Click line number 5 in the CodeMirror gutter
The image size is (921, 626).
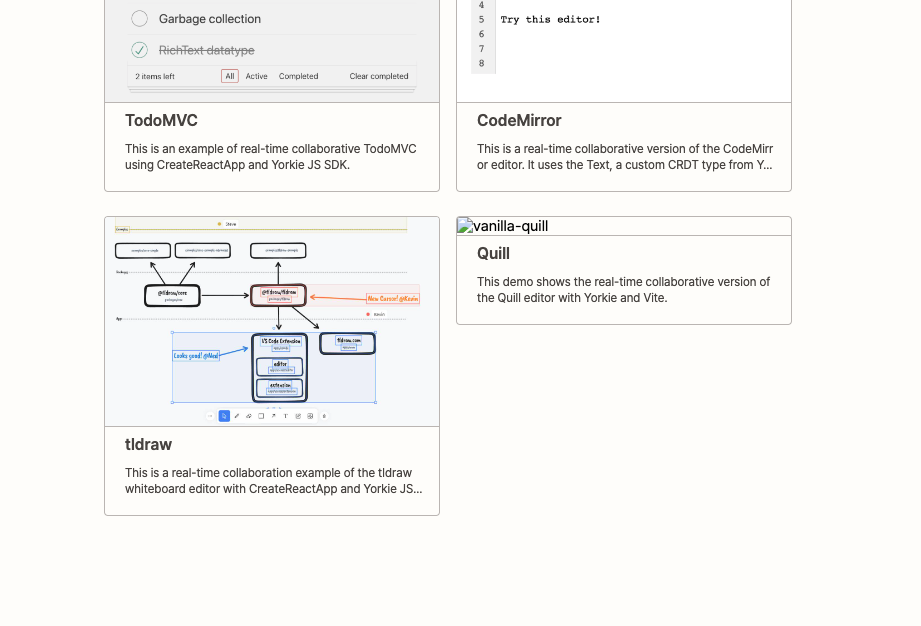(x=481, y=19)
